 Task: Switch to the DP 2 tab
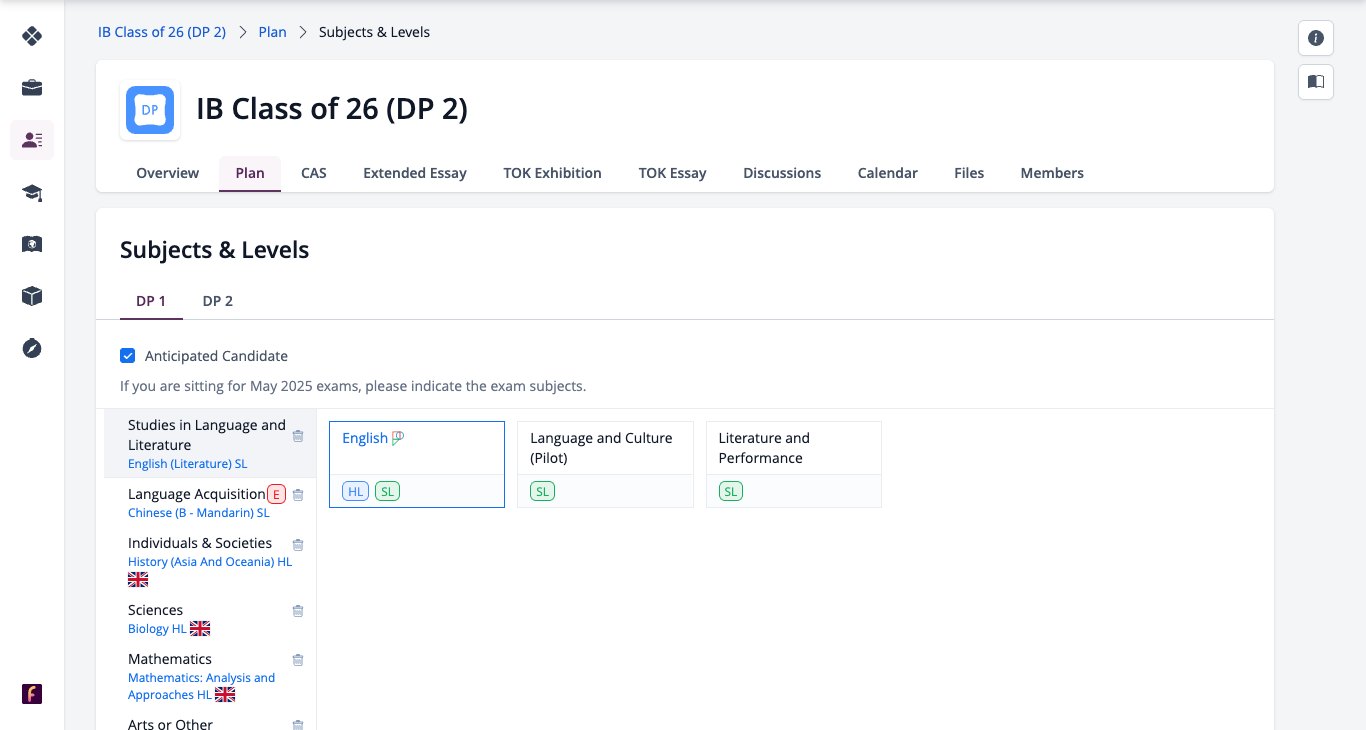[218, 301]
